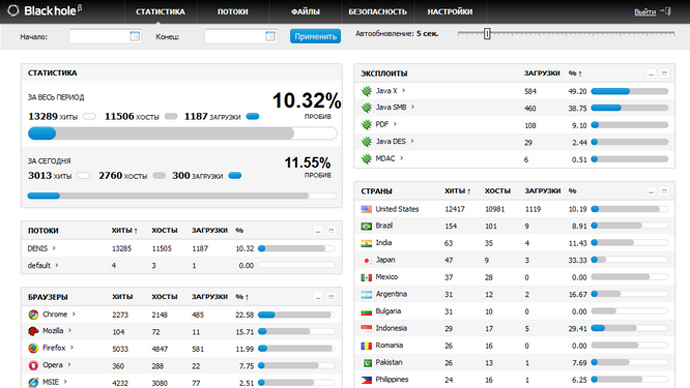Click the Chrome browser icon
690x388 pixels.
pyautogui.click(x=33, y=315)
